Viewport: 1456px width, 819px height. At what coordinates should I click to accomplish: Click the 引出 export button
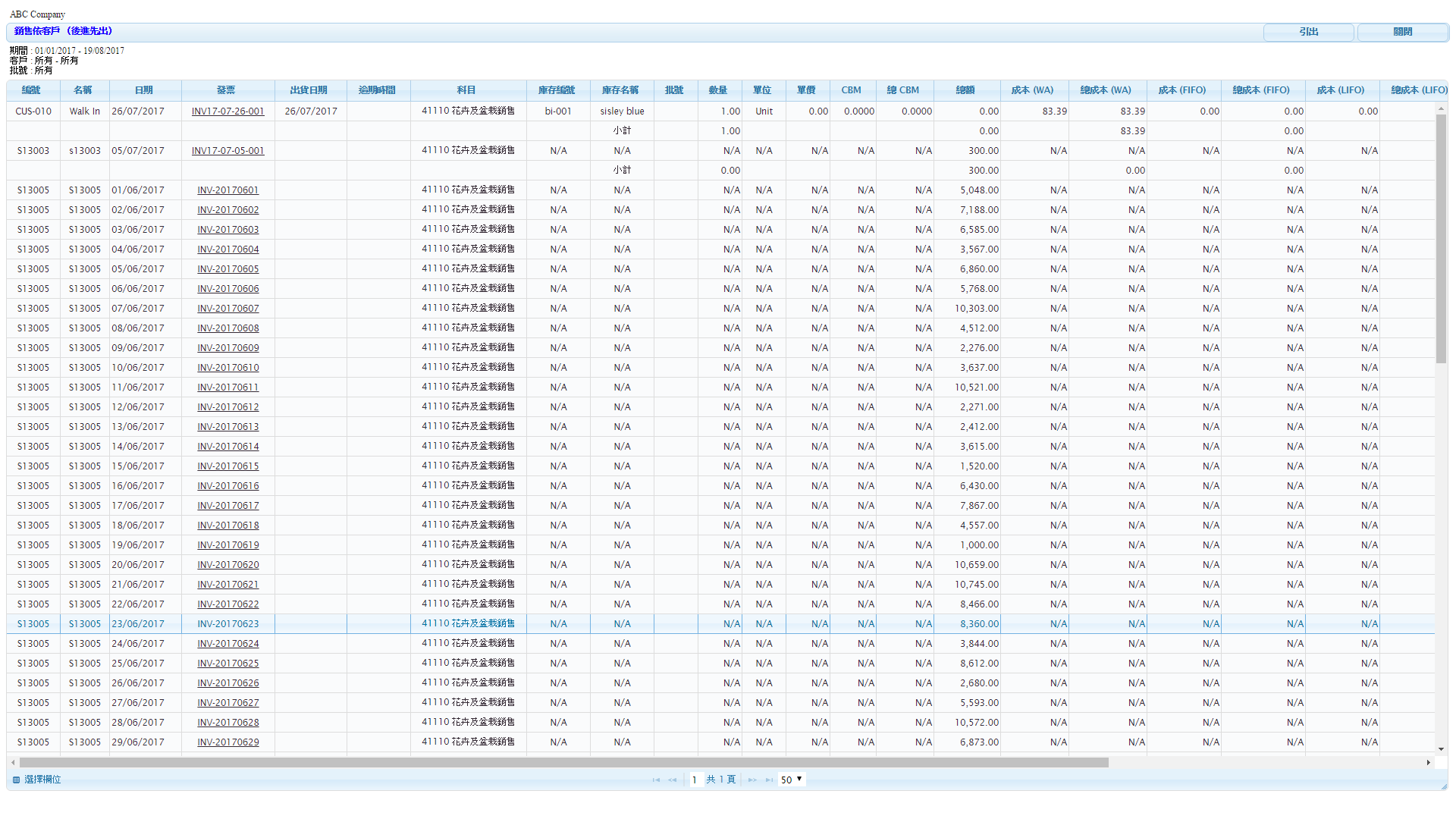[1308, 32]
